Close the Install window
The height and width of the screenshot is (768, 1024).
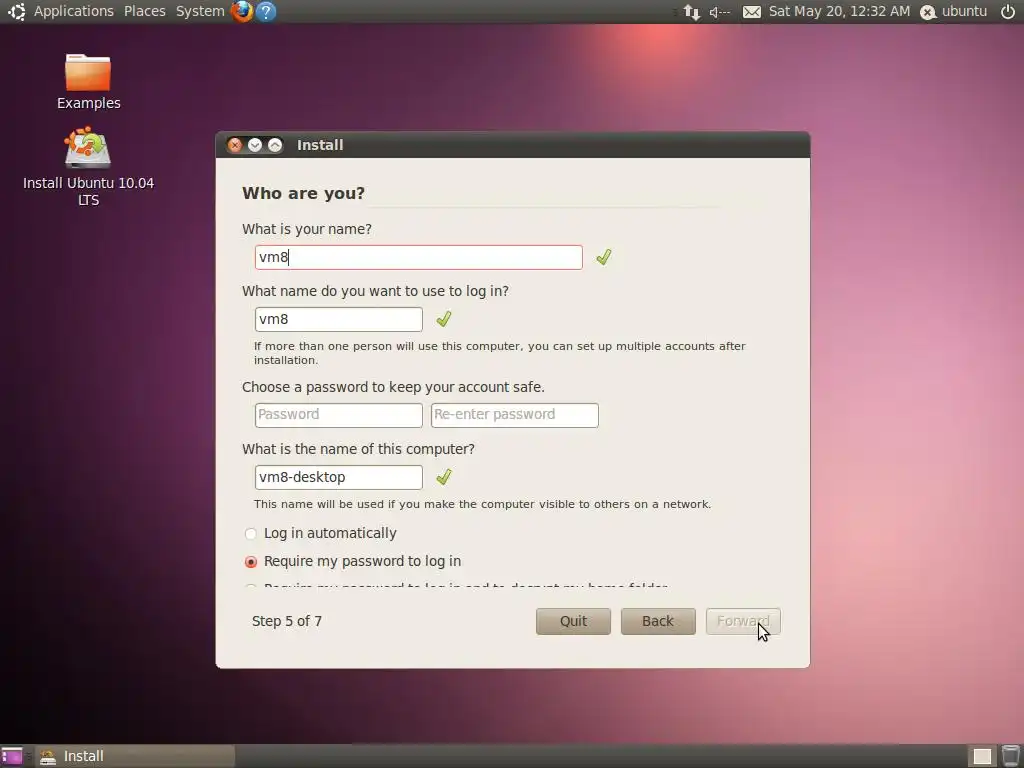point(235,145)
